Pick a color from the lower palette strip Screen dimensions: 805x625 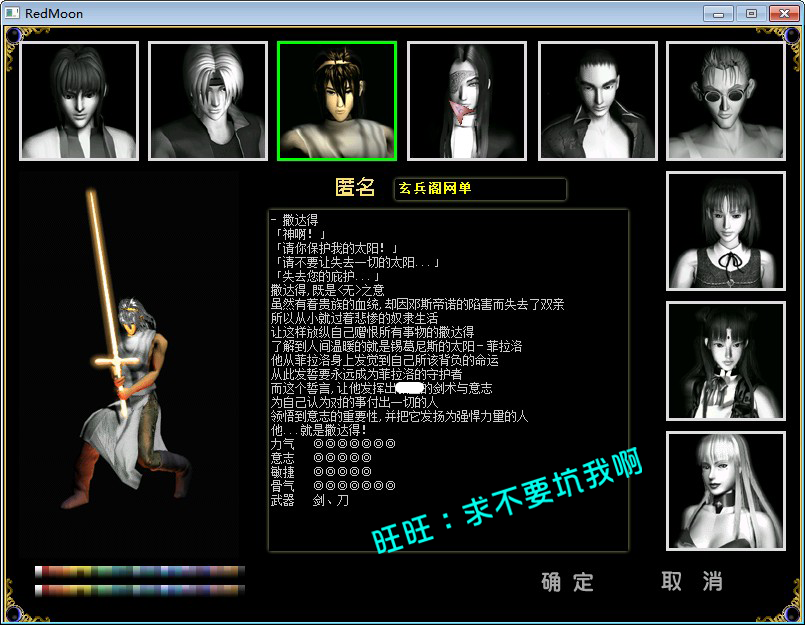pyautogui.click(x=140, y=591)
